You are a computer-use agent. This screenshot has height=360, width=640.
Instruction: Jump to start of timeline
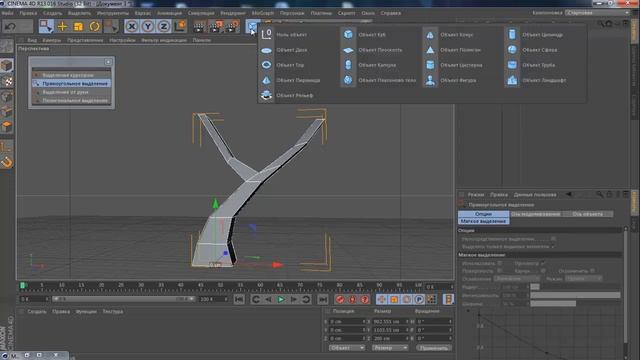pyautogui.click(x=239, y=299)
